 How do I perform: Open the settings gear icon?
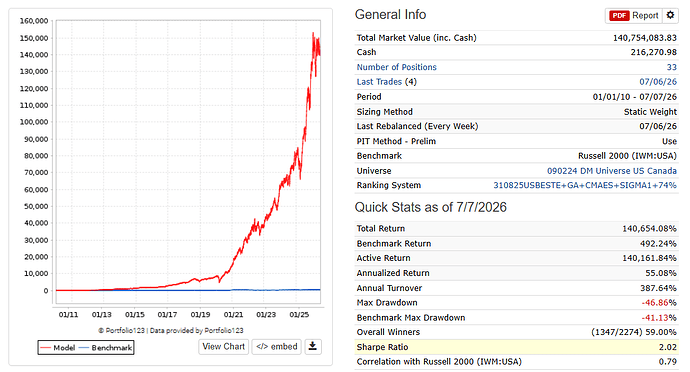670,15
